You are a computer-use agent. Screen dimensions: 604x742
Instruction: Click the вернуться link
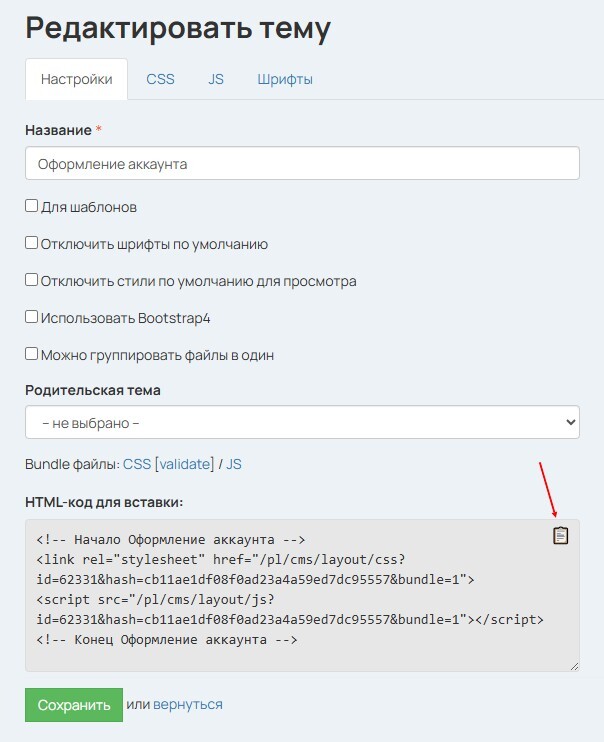click(188, 705)
